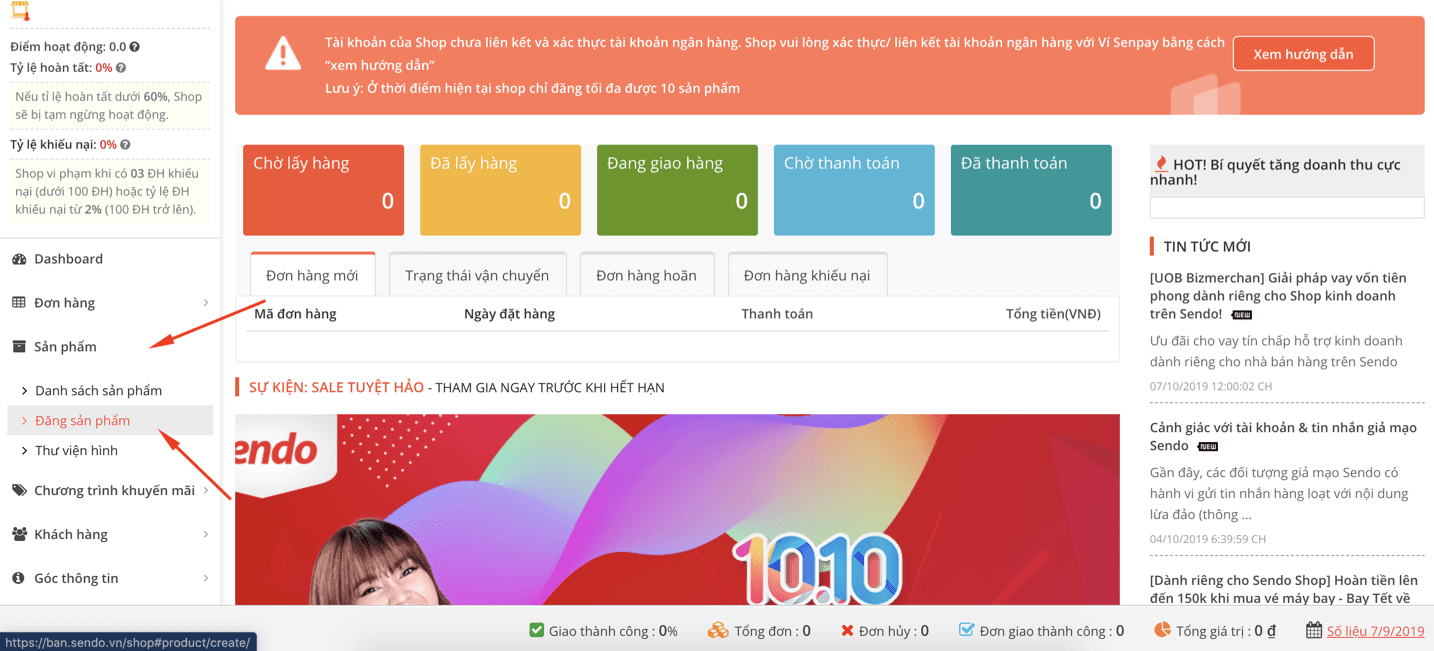Switch to Đơn hàng mới tab

click(x=312, y=275)
